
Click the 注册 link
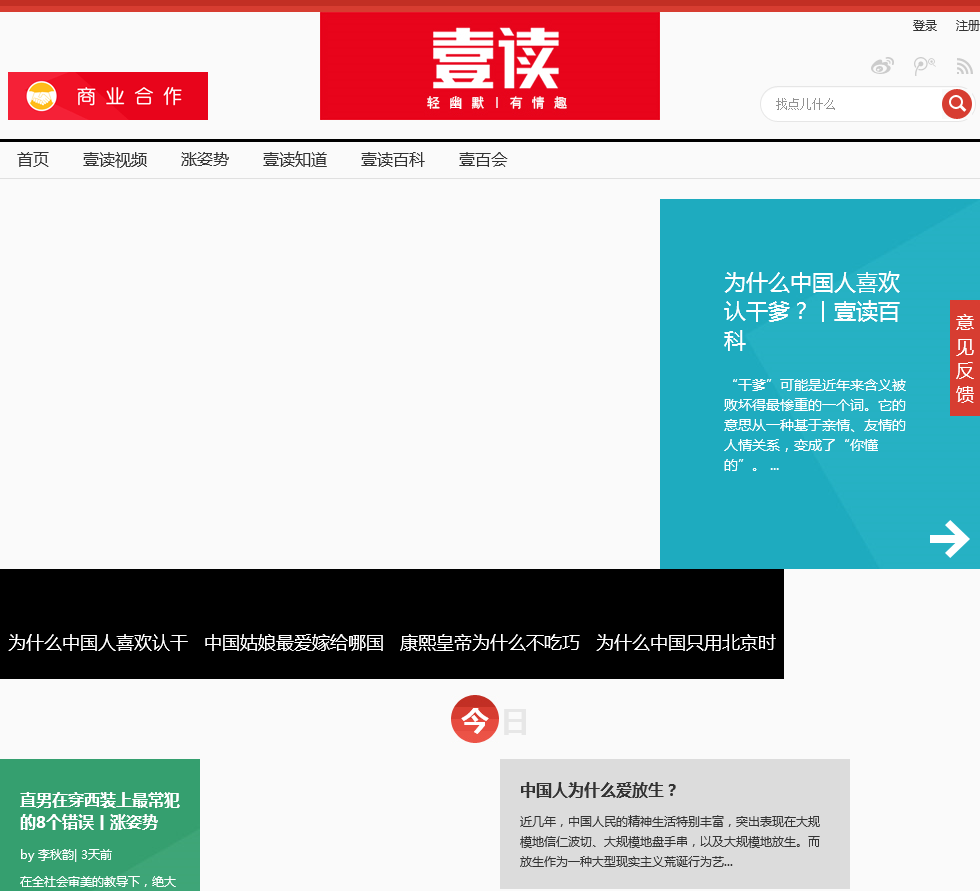click(967, 26)
